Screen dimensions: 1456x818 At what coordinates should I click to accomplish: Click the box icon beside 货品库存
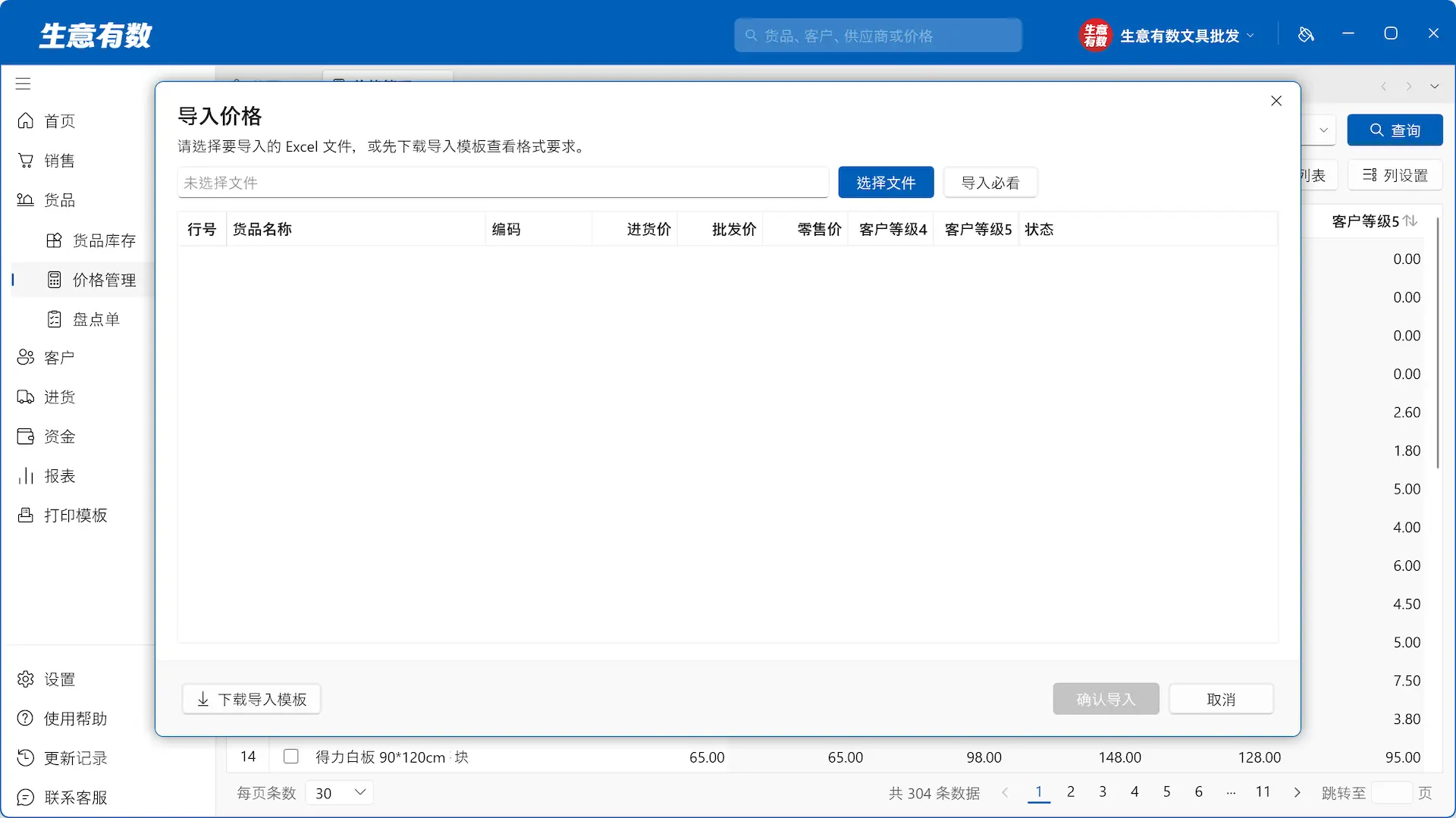pos(54,240)
